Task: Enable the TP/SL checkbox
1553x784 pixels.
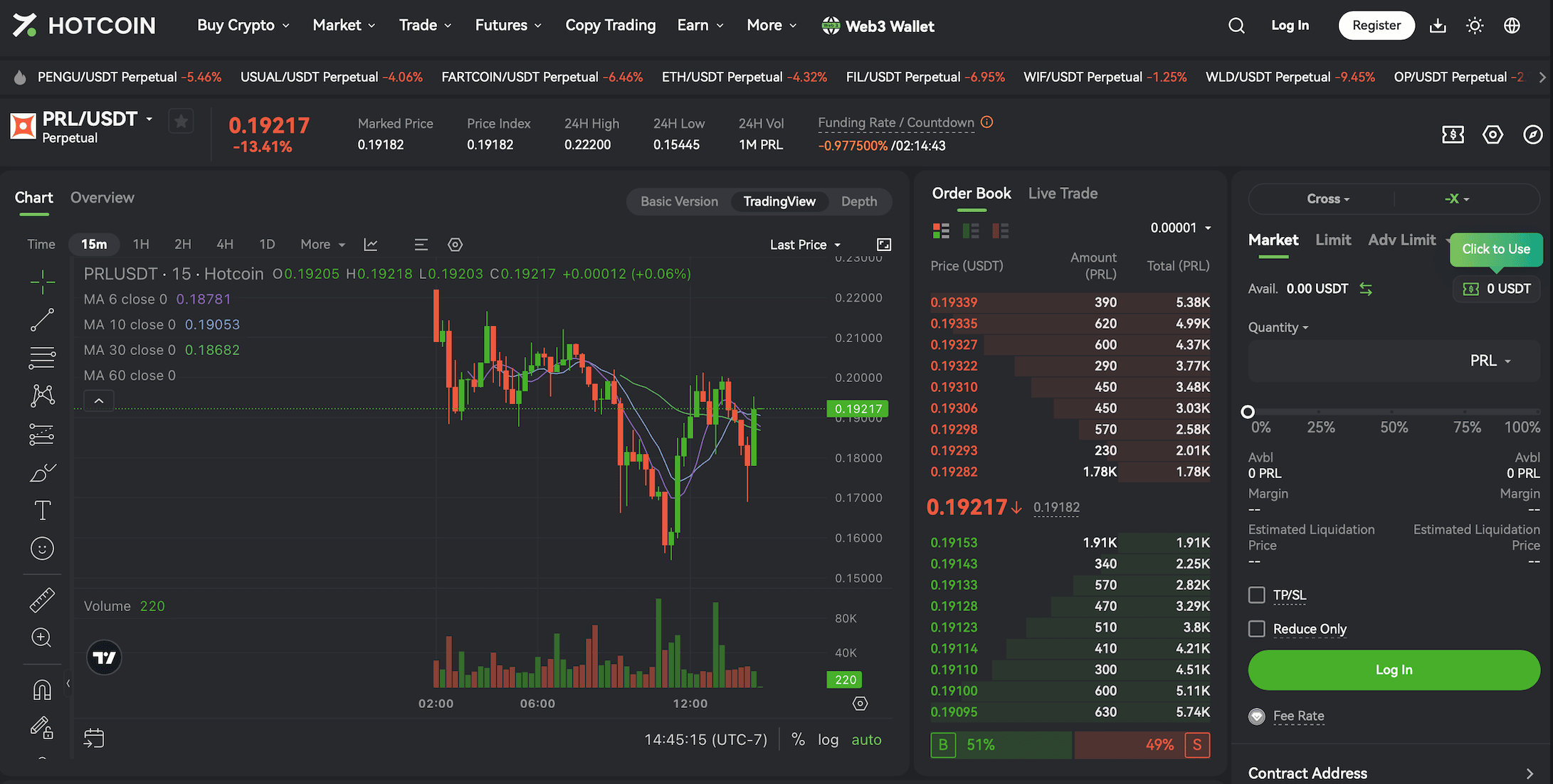Action: tap(1257, 595)
